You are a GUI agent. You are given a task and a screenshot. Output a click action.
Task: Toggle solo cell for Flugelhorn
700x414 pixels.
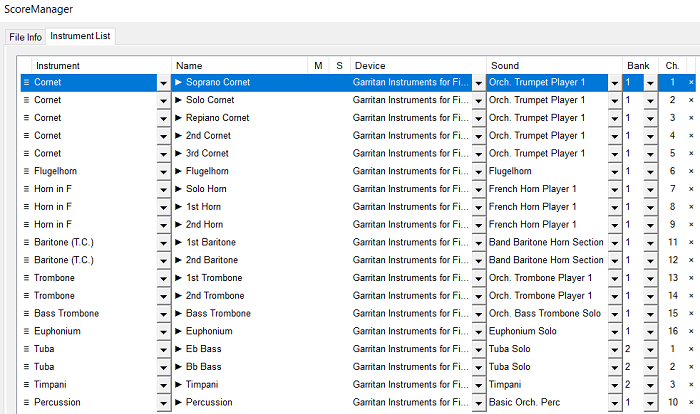(x=339, y=171)
